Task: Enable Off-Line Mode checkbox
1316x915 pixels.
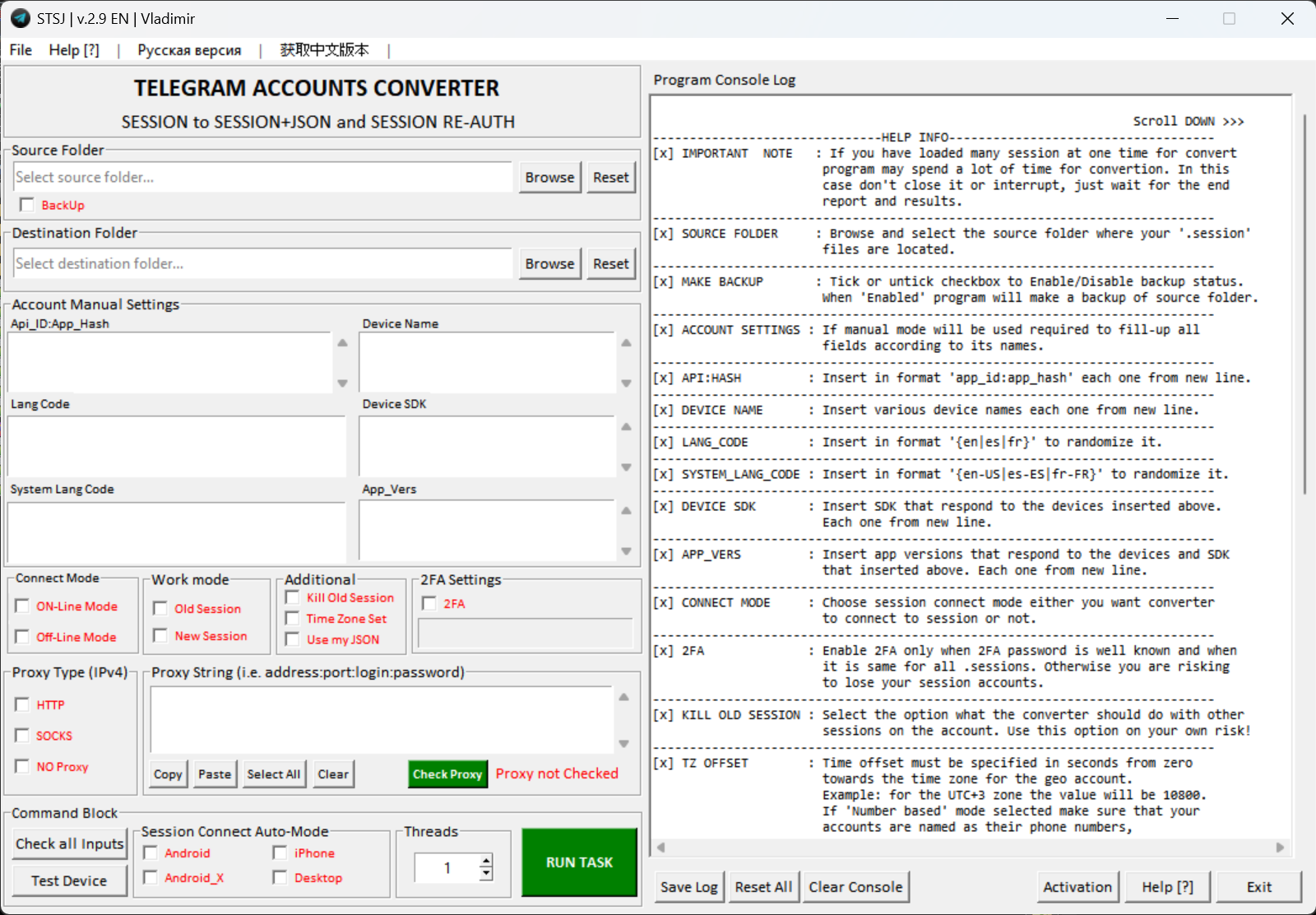Action: (22, 636)
